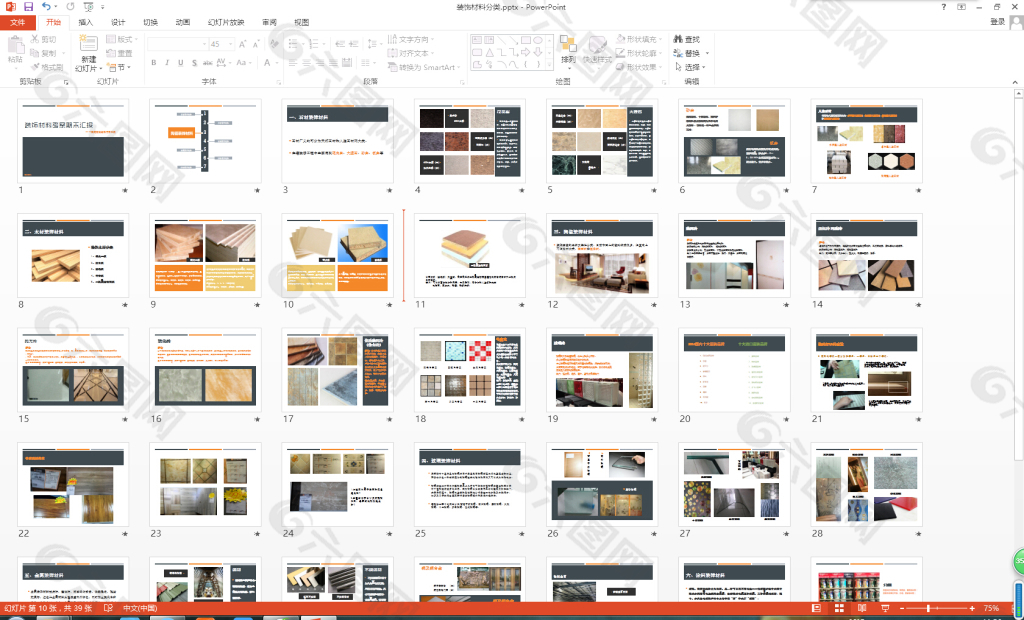Open the Character Spacing (AV) dropdown
The image size is (1024, 620).
click(x=223, y=63)
